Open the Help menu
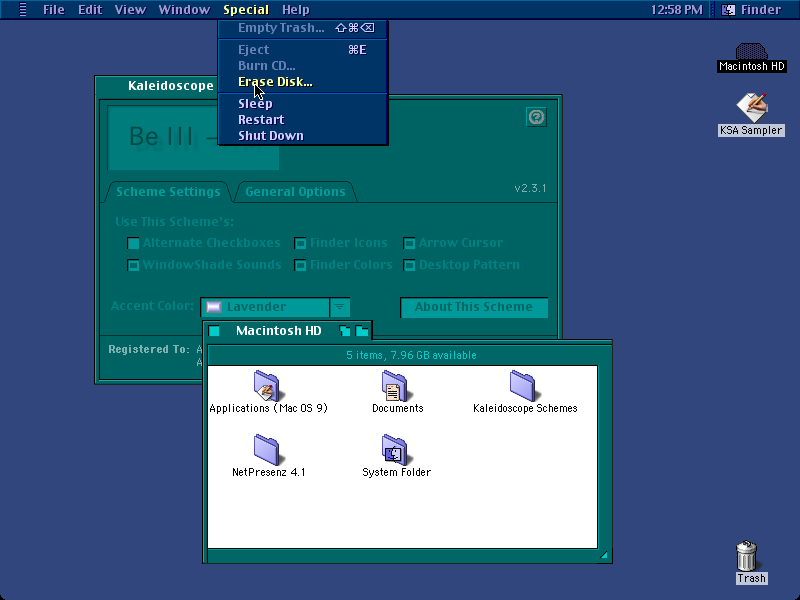Screen dimensions: 800x600 (296, 10)
